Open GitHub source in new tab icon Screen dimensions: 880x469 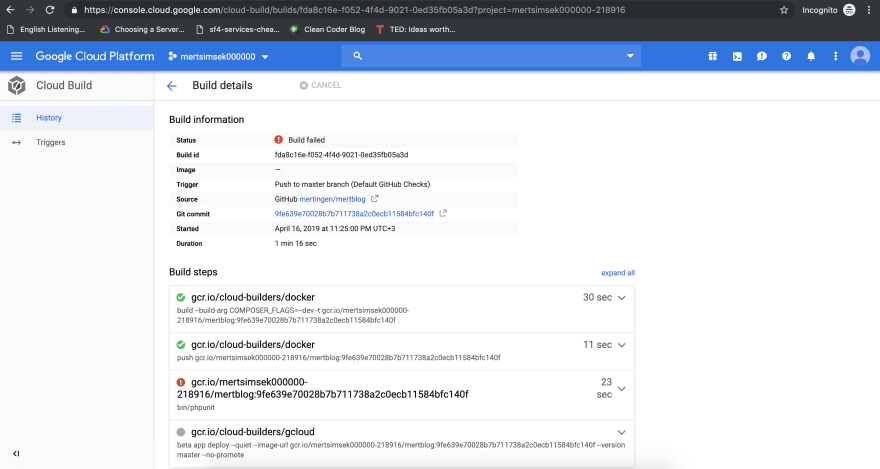[374, 199]
